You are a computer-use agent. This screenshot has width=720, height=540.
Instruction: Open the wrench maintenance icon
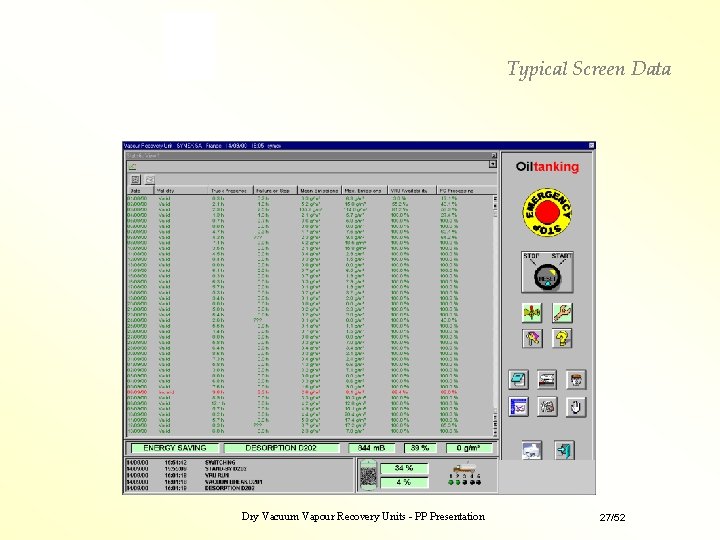[x=562, y=313]
